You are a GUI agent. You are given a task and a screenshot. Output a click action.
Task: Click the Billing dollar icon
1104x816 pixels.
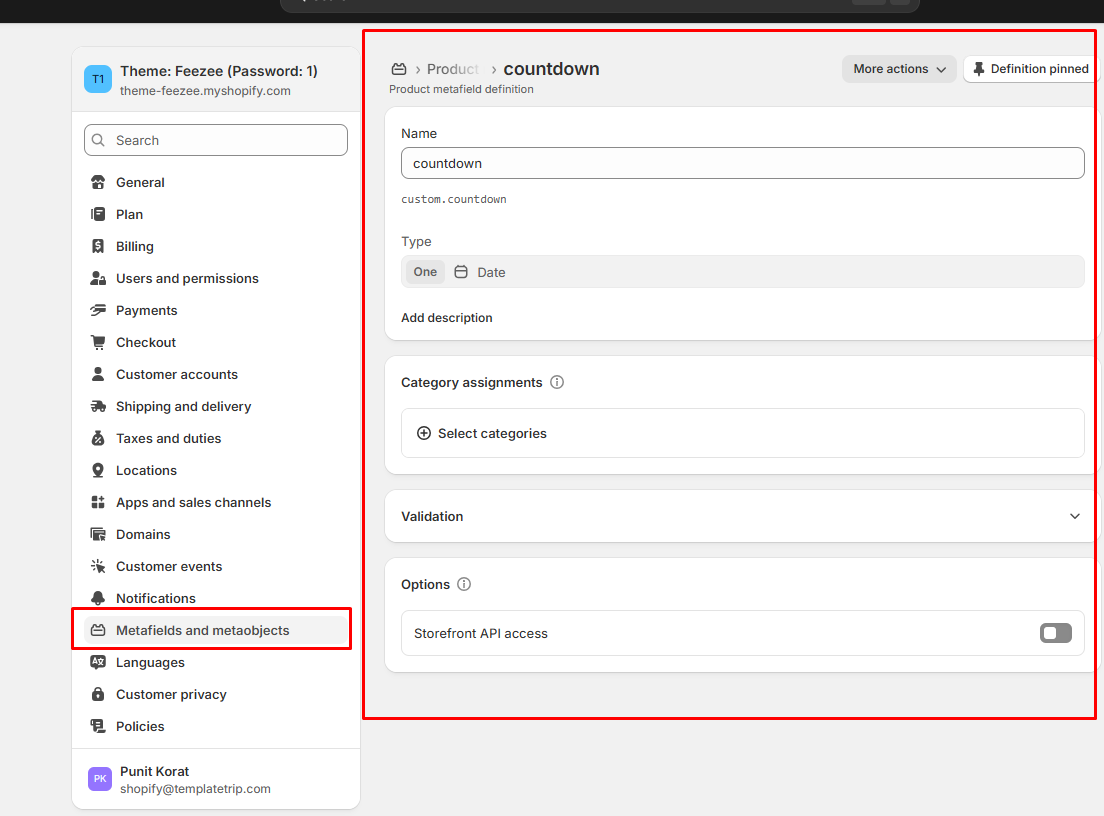pos(98,246)
